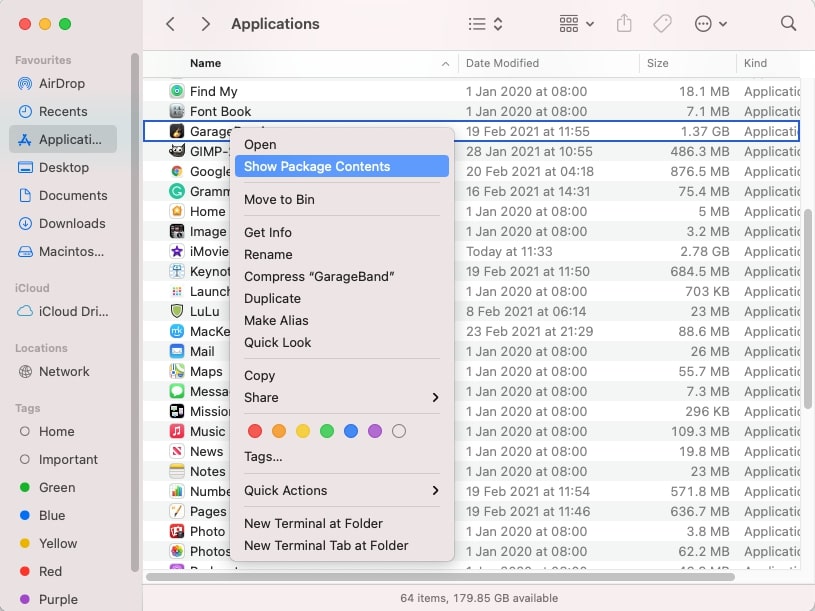This screenshot has height=611, width=815.
Task: Apply the purple tag colour dot
Action: [x=375, y=431]
